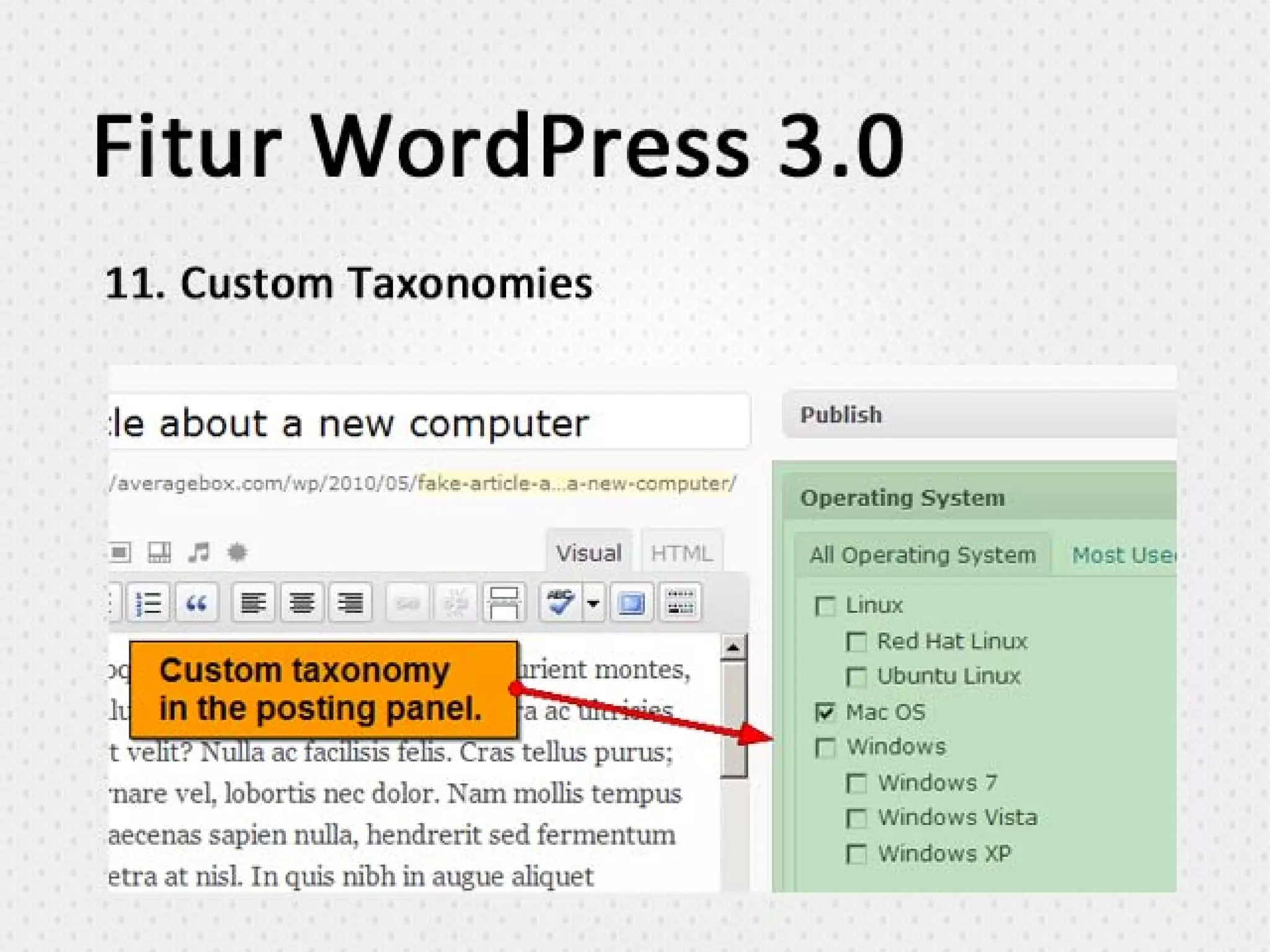The width and height of the screenshot is (1270, 952).
Task: Align text right in editor toolbar
Action: tap(351, 602)
